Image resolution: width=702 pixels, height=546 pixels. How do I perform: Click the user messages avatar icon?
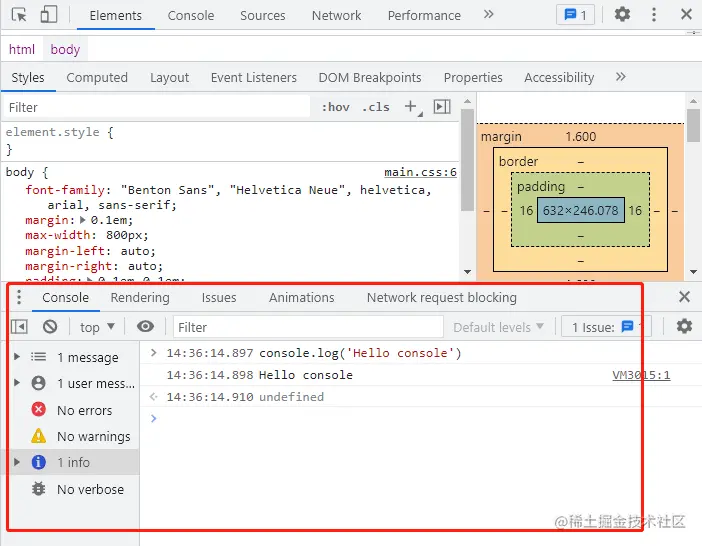point(39,383)
